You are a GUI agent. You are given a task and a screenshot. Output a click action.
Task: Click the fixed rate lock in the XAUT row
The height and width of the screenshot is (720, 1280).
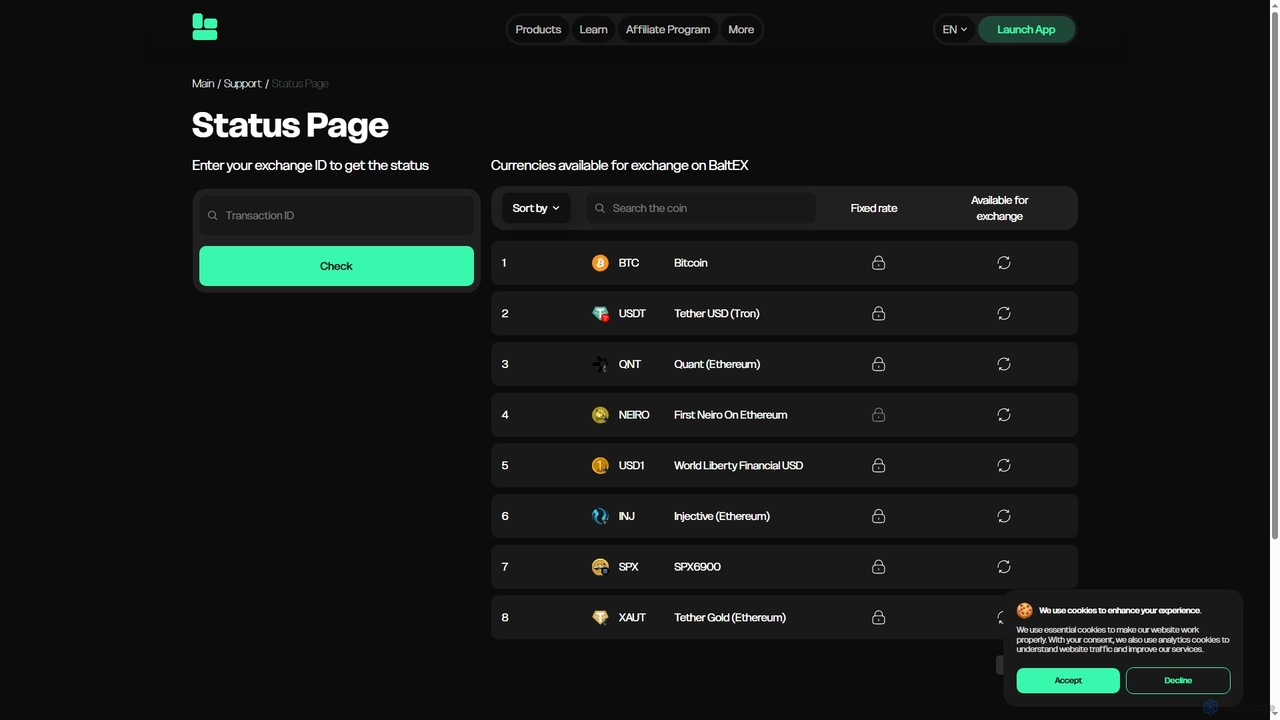tap(878, 618)
